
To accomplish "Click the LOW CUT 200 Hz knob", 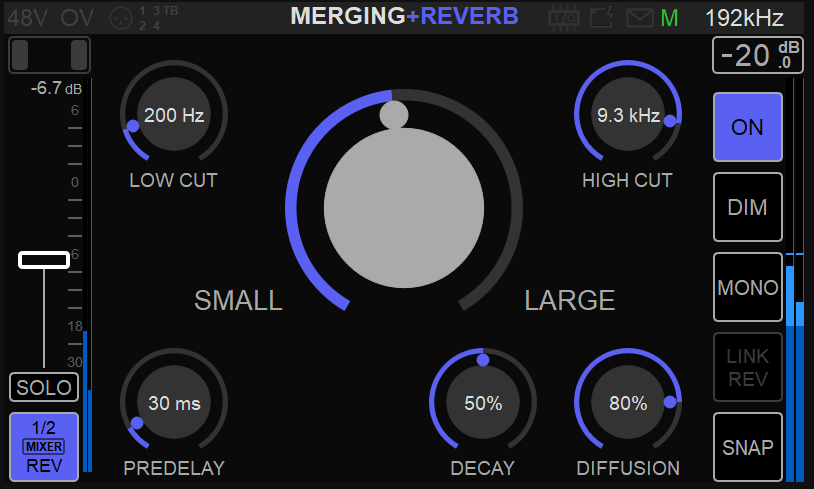I will 174,114.
